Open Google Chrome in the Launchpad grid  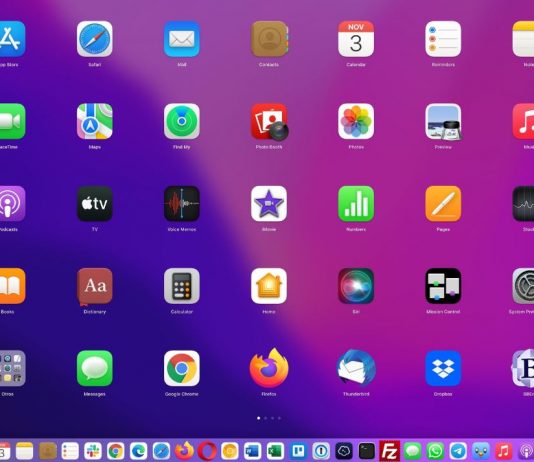pos(182,368)
